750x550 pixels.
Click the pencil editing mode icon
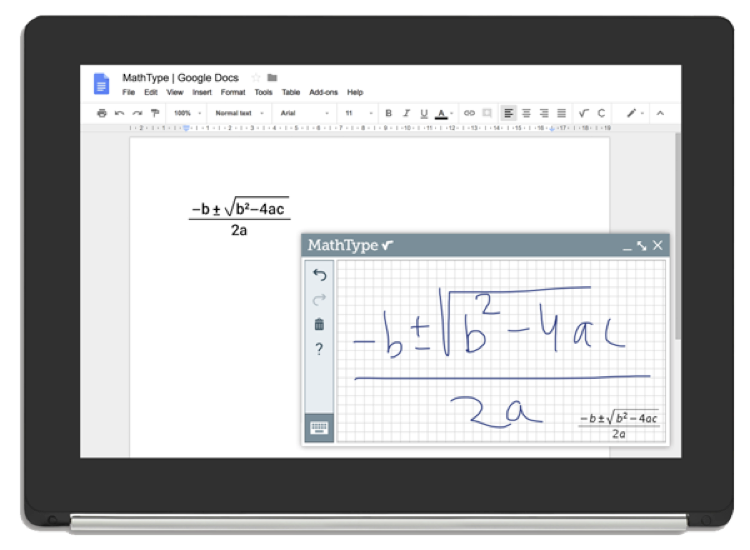click(631, 113)
